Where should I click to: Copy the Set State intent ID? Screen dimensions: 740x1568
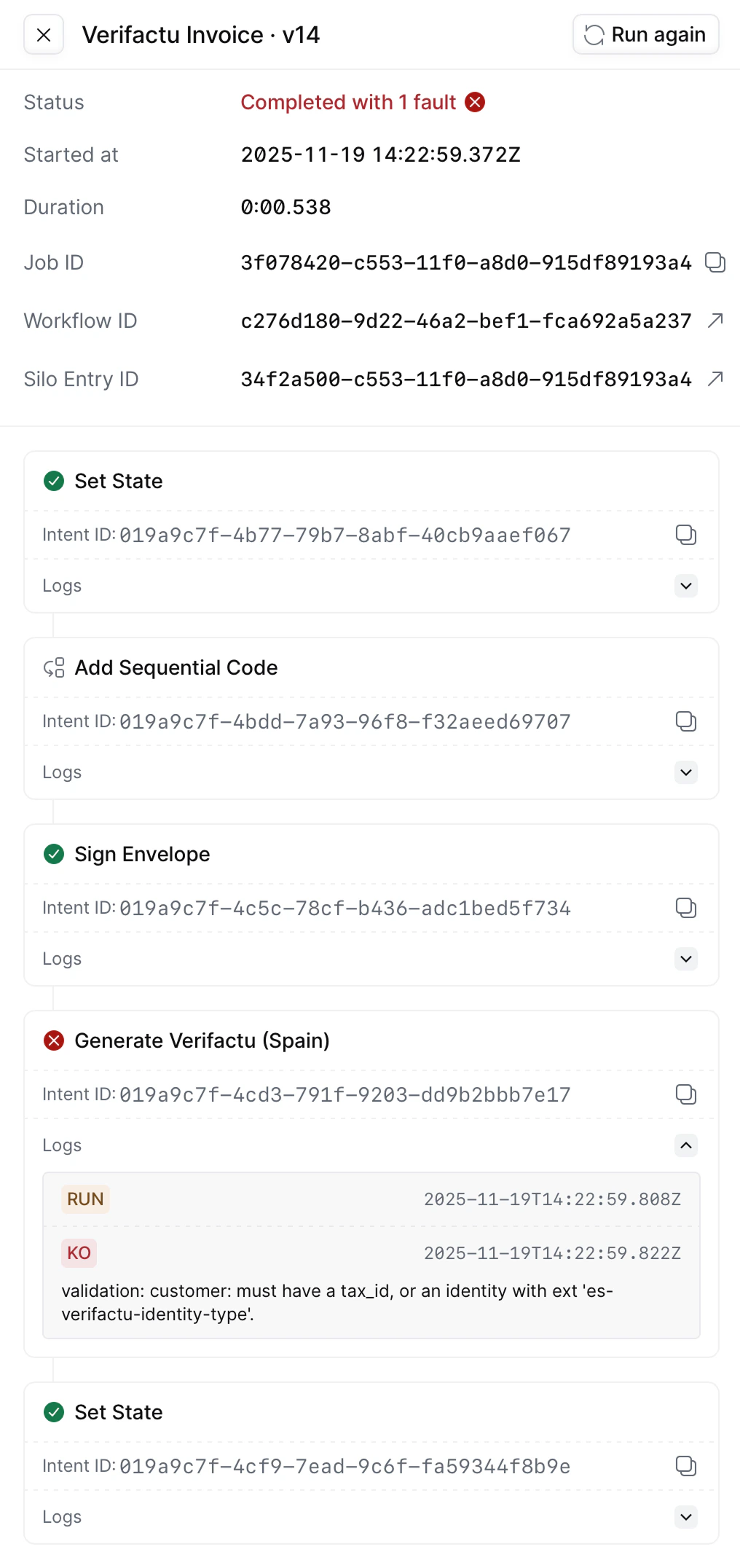(x=685, y=534)
